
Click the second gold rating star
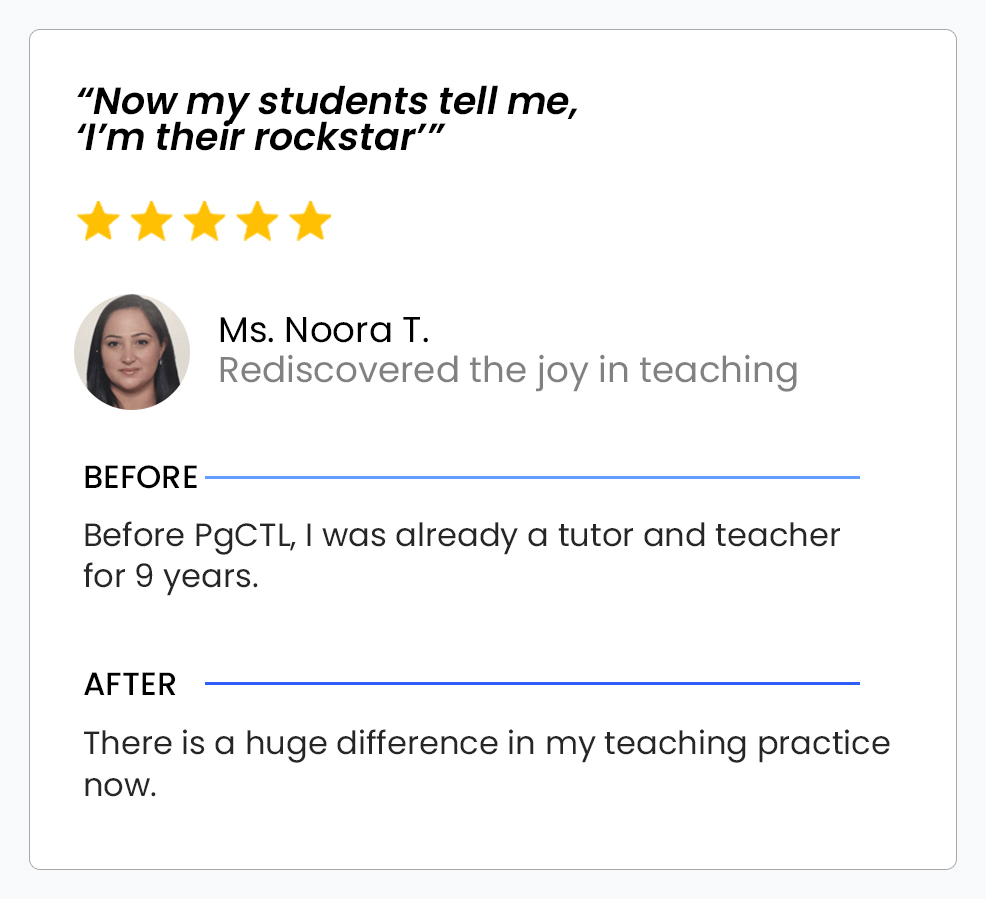151,222
